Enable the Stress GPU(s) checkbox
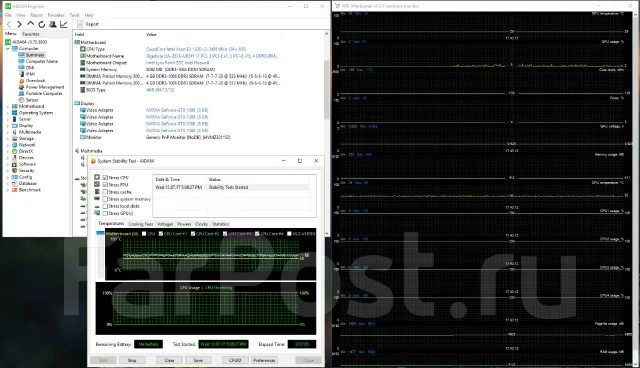This screenshot has height=368, width=640. pyautogui.click(x=105, y=213)
